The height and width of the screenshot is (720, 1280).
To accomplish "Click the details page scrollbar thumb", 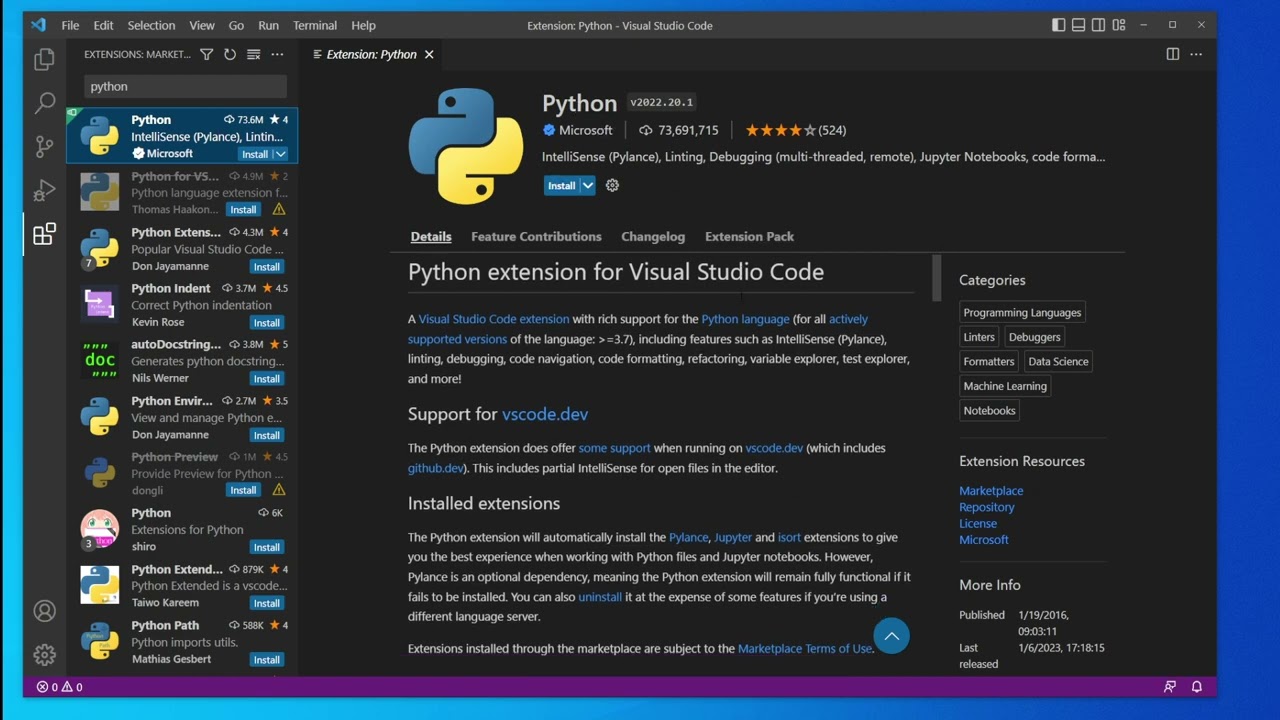I will (937, 278).
